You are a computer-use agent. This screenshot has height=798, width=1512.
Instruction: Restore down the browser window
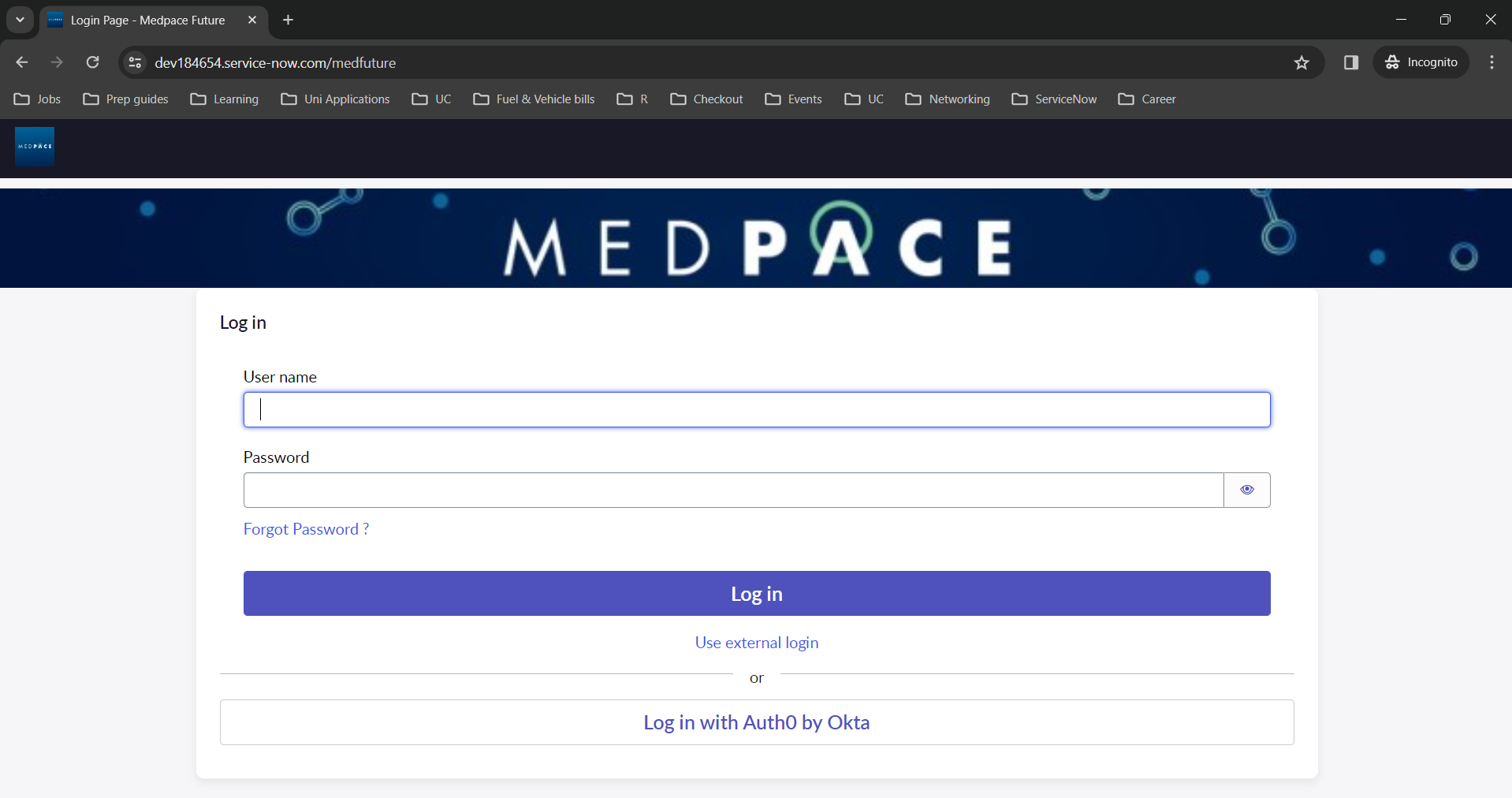(x=1445, y=20)
